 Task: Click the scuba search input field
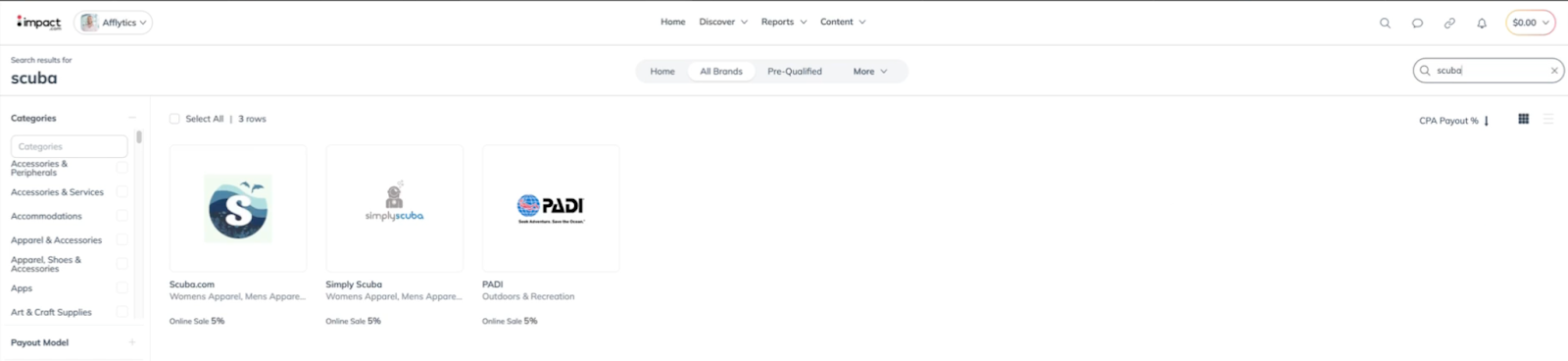[x=1490, y=71]
